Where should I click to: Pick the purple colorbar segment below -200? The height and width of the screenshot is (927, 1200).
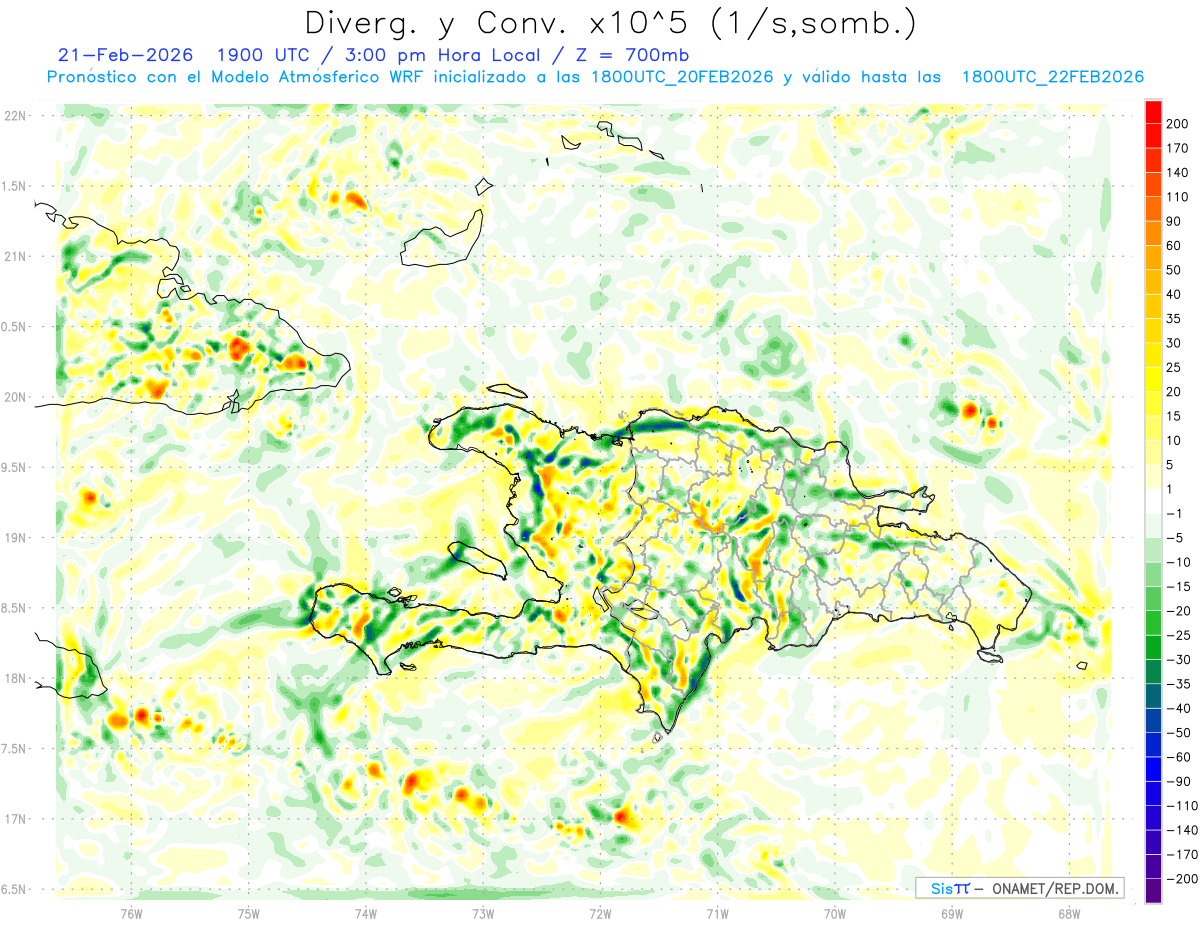[1153, 891]
